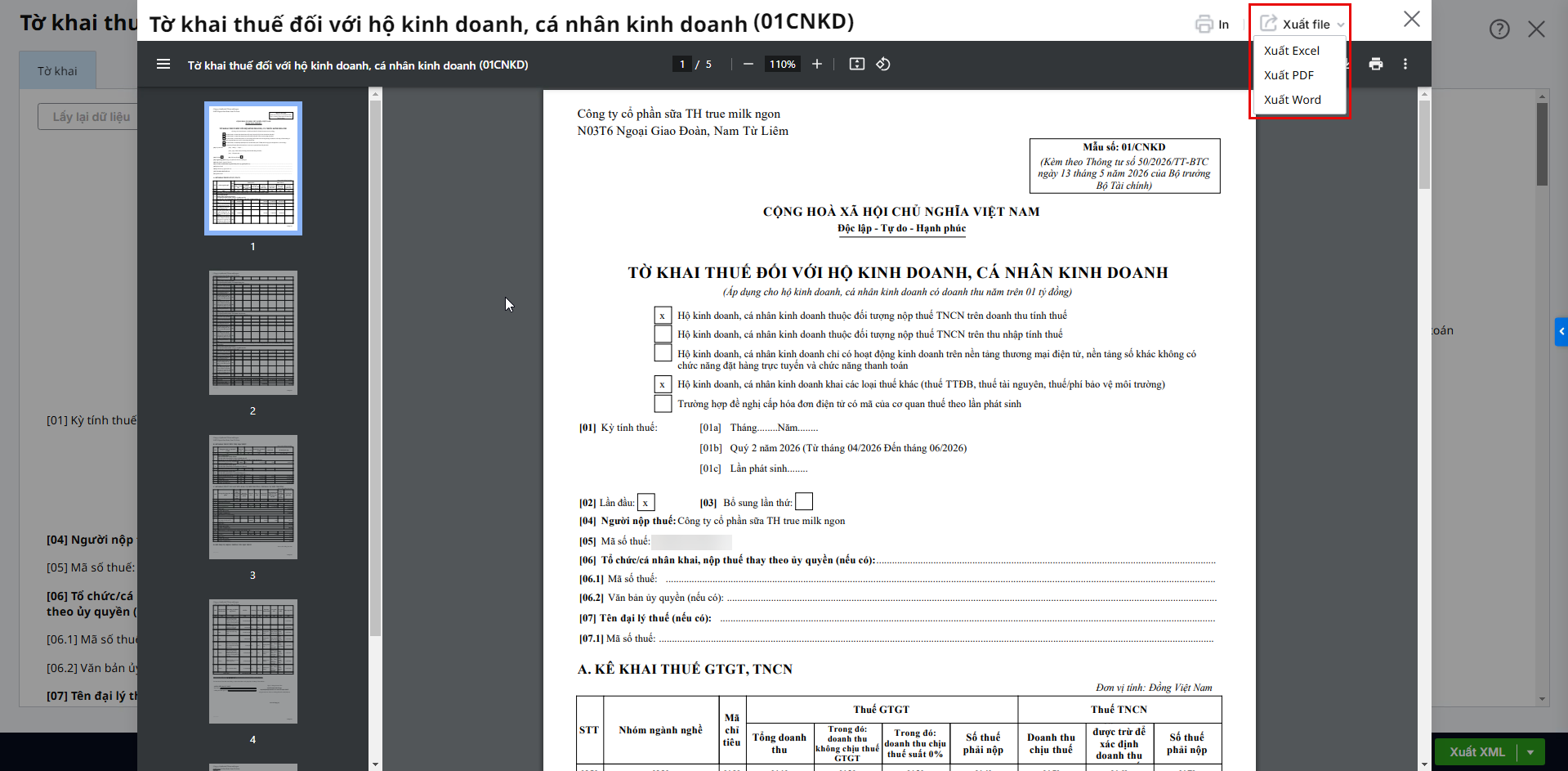The width and height of the screenshot is (1568, 771).
Task: Click the A. KÊ KHAI THUẾ GTGT, TNCN heading
Action: (x=685, y=669)
